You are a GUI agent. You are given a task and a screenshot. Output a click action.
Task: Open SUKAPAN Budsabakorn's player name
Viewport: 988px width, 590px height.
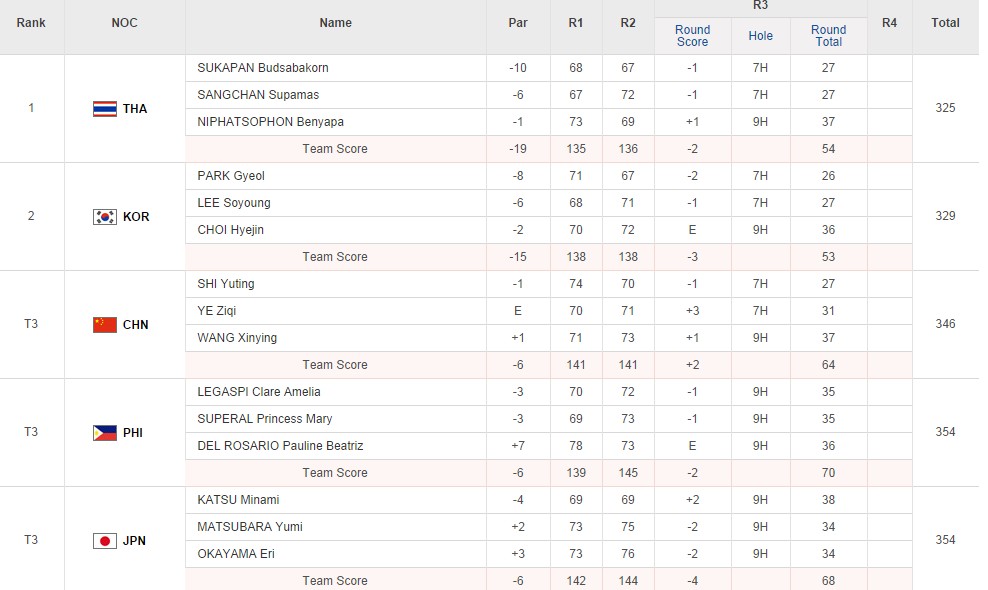(x=263, y=68)
